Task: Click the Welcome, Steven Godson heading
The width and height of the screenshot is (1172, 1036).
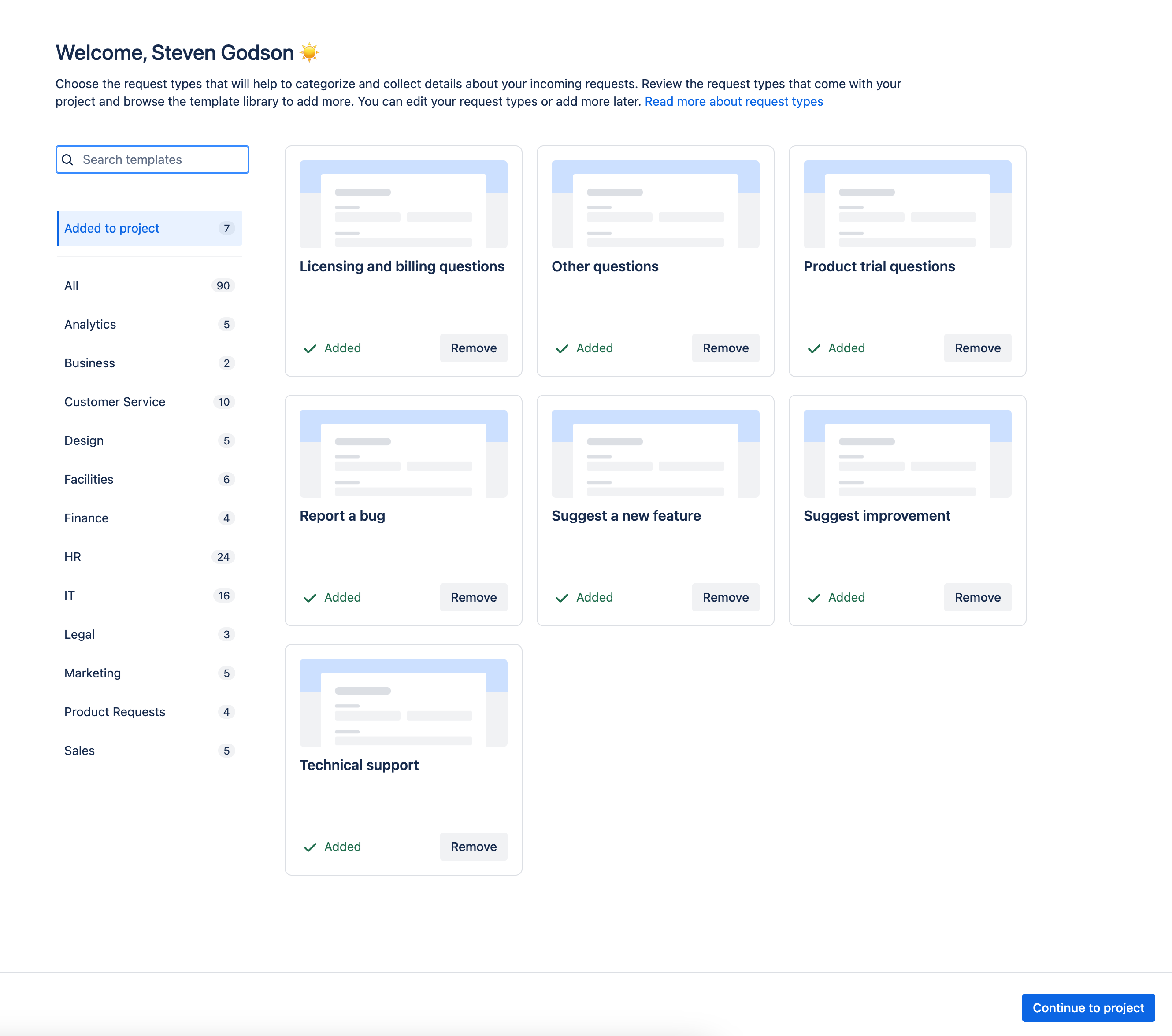Action: 175,53
